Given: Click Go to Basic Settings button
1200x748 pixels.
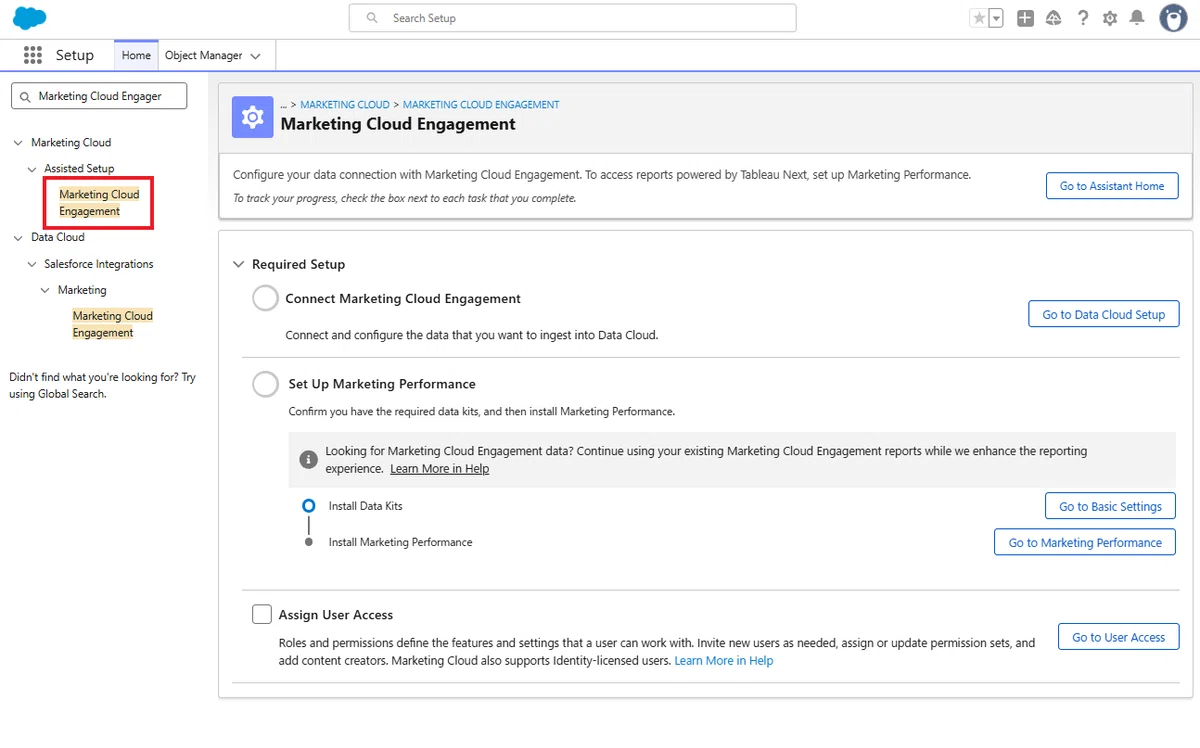Looking at the screenshot, I should (1110, 506).
